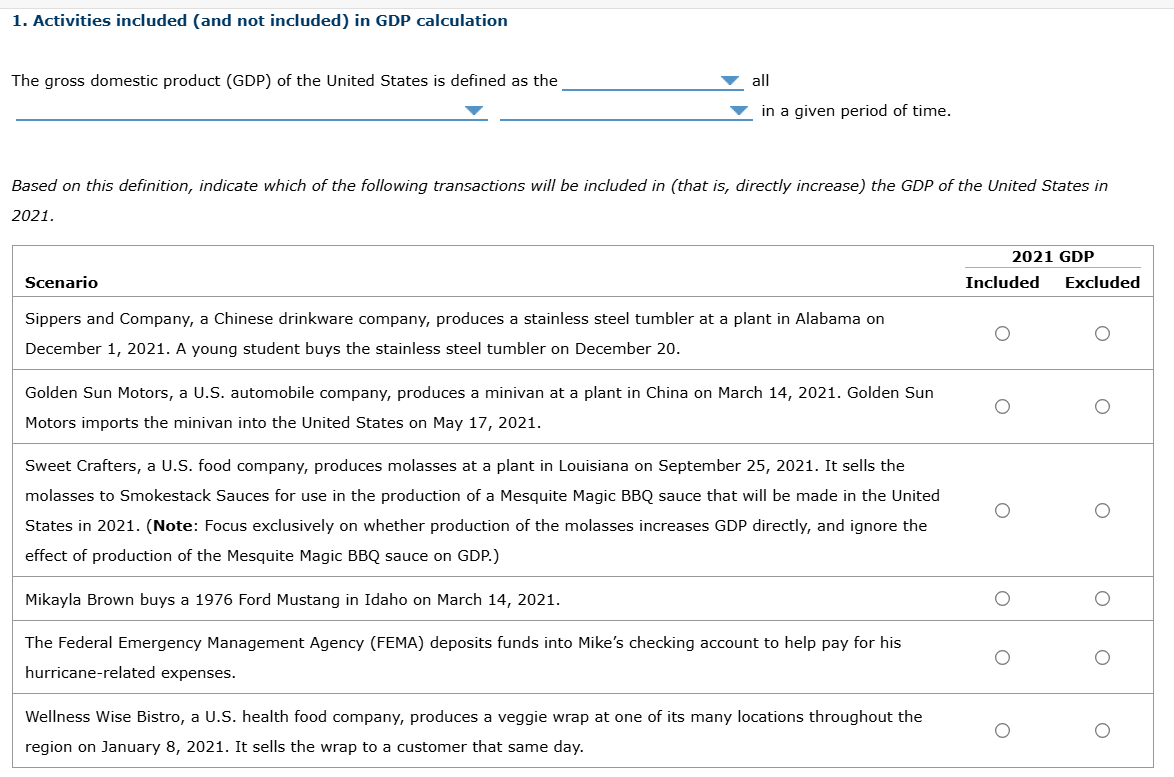
Task: Click the 2021 GDP table heading
Action: [x=1052, y=256]
